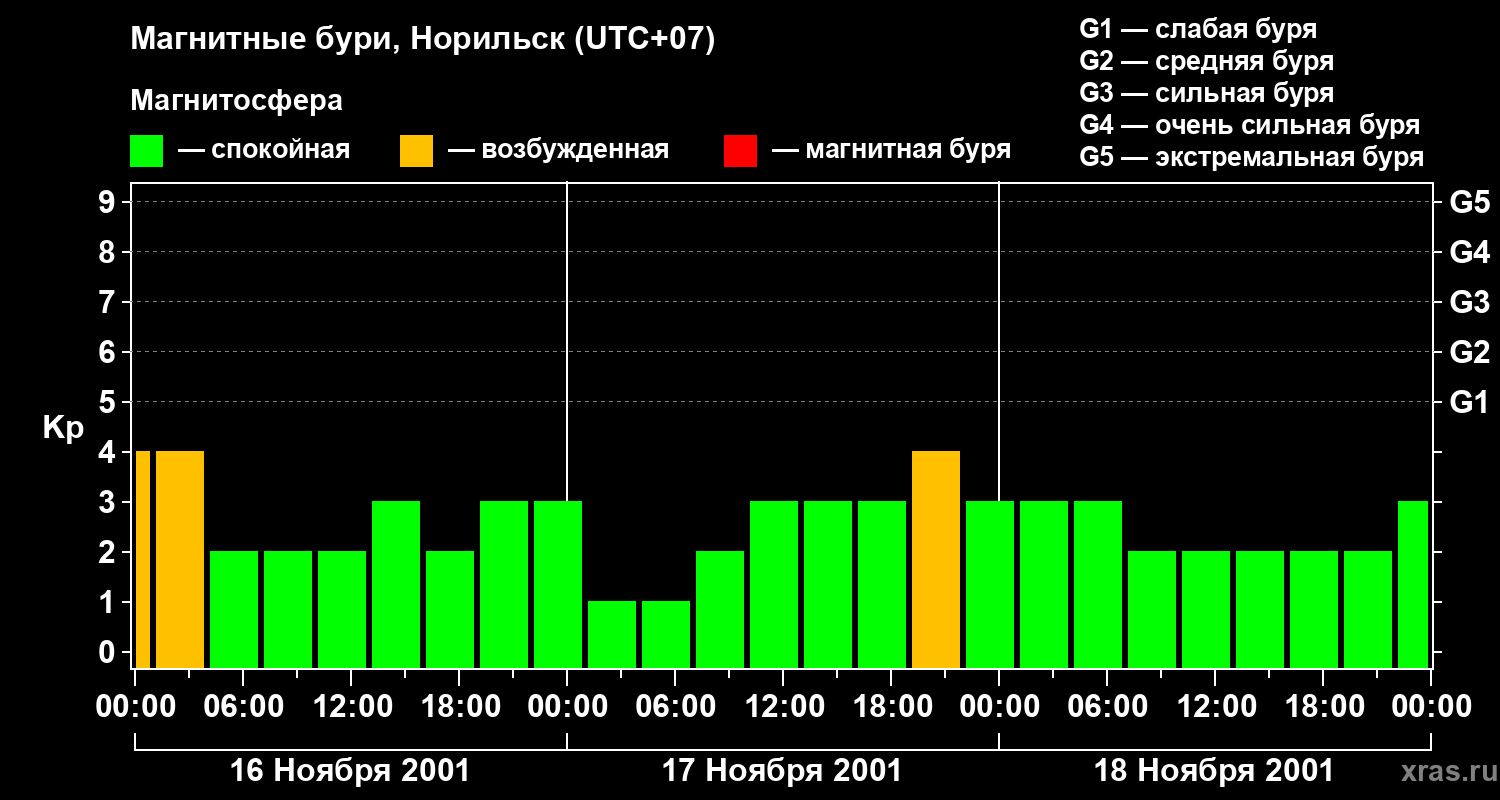Viewport: 1500px width, 800px height.
Task: Click the orange 'возбужденная' legend swatch
Action: (x=416, y=151)
